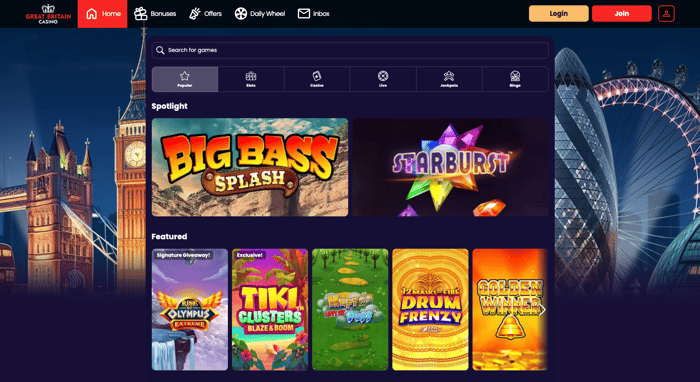This screenshot has width=700, height=382.
Task: Click the next arrow in Featured carousel
Action: tap(542, 310)
